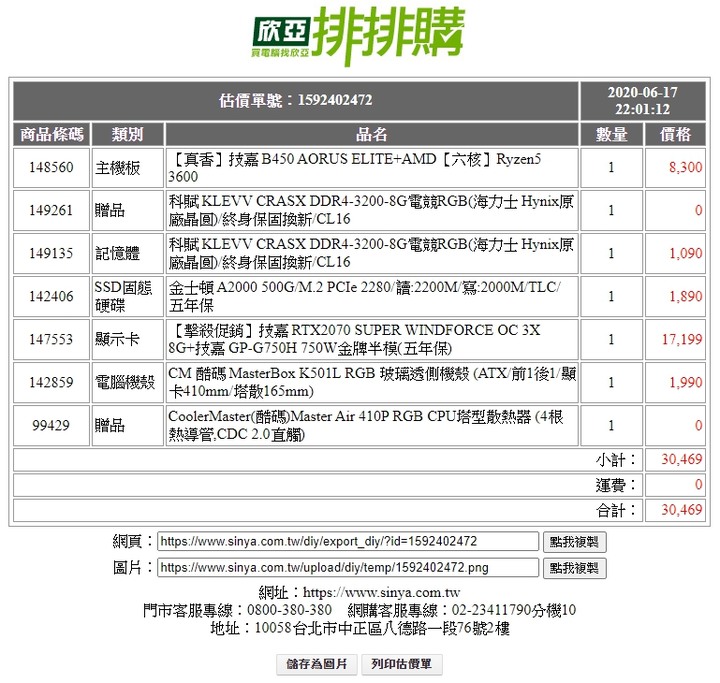
Task: Click the date 2020-06-17 cell
Action: pyautogui.click(x=643, y=101)
